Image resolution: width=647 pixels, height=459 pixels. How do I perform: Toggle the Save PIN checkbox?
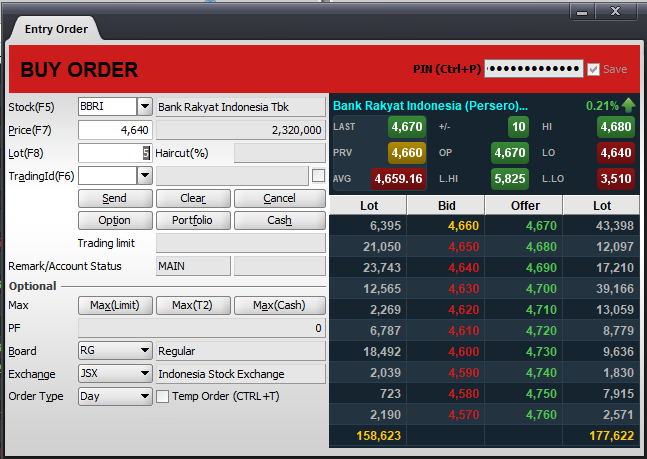[593, 69]
